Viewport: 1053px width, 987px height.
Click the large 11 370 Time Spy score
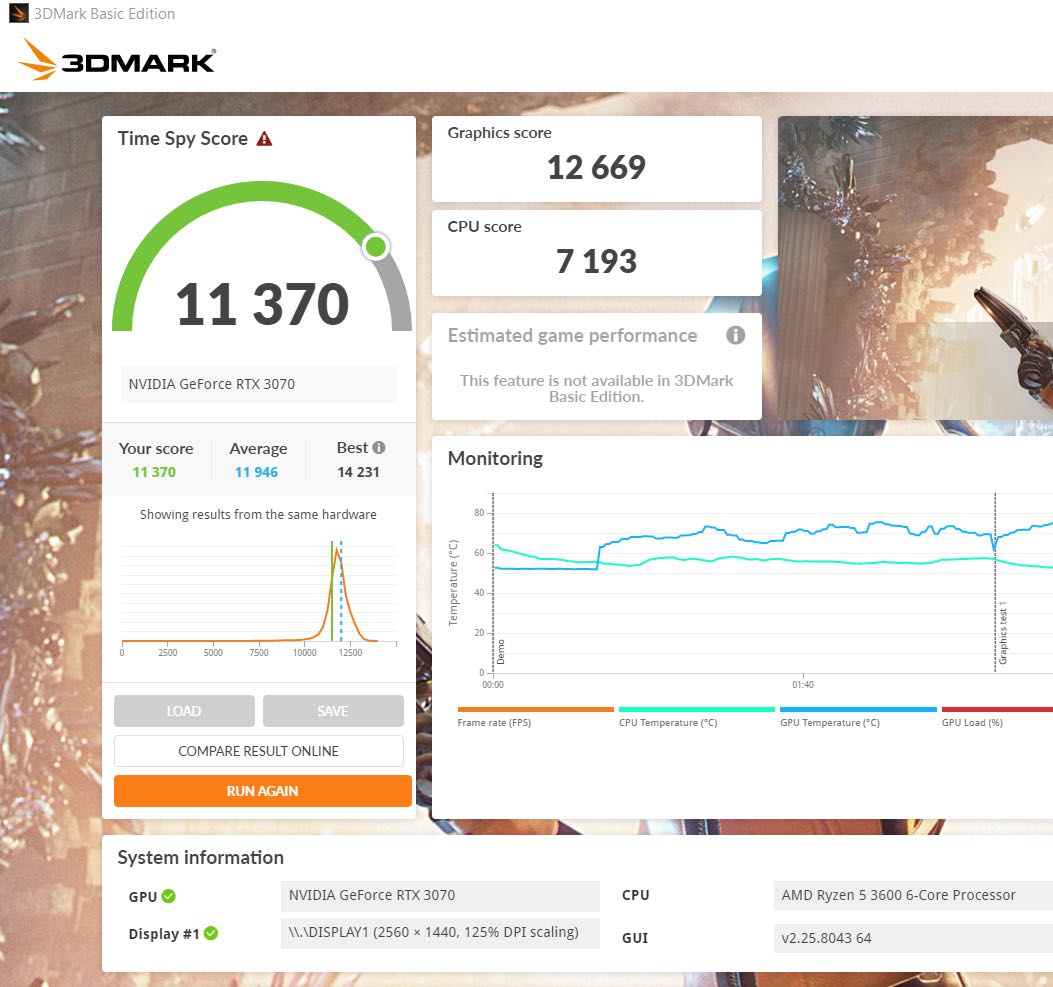(x=263, y=304)
